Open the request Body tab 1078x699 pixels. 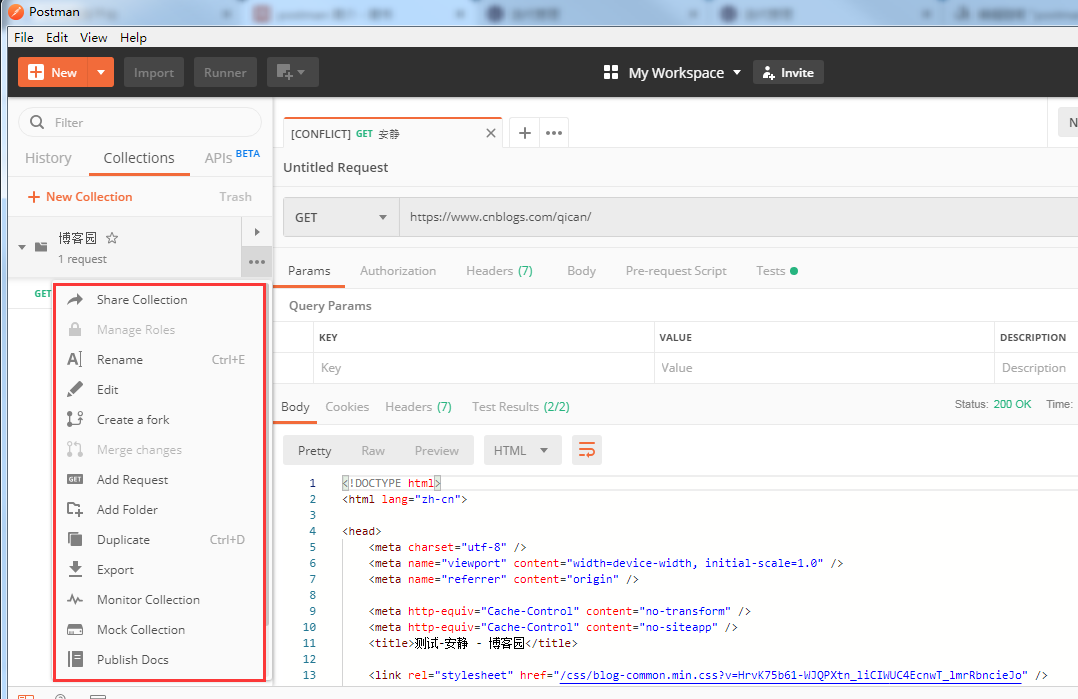(x=582, y=271)
